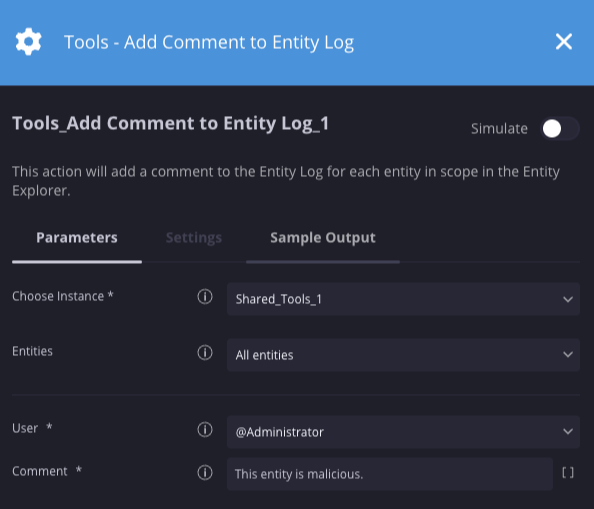Image resolution: width=594 pixels, height=509 pixels.
Task: Switch to the Settings tab
Action: tap(194, 238)
